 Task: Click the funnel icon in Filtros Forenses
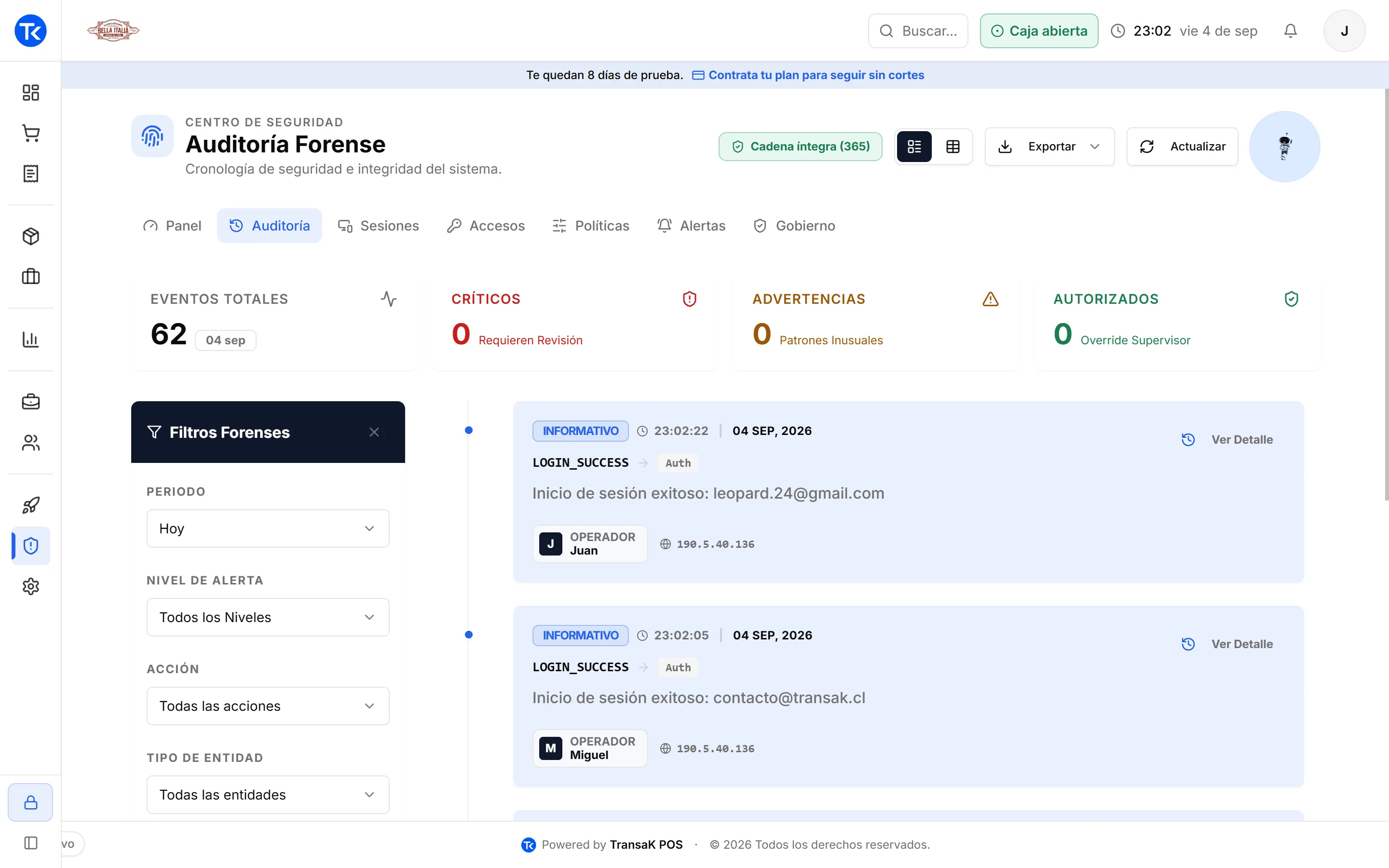154,432
